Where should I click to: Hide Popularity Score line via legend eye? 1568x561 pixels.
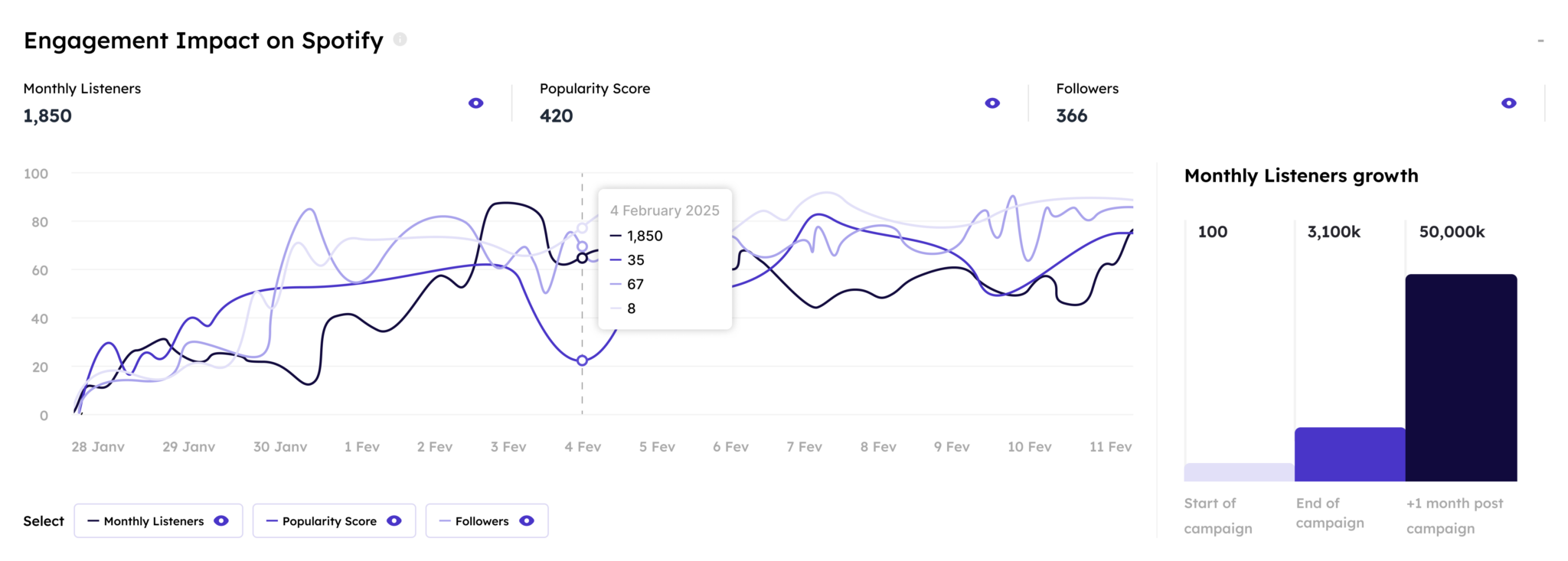point(394,520)
